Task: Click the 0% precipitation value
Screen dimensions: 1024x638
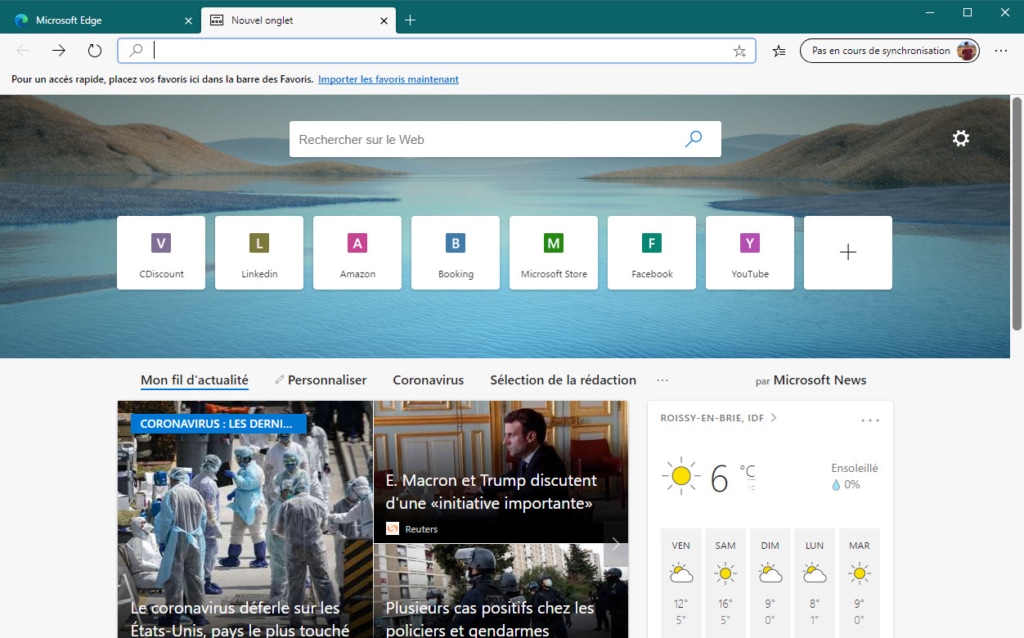Action: click(852, 485)
